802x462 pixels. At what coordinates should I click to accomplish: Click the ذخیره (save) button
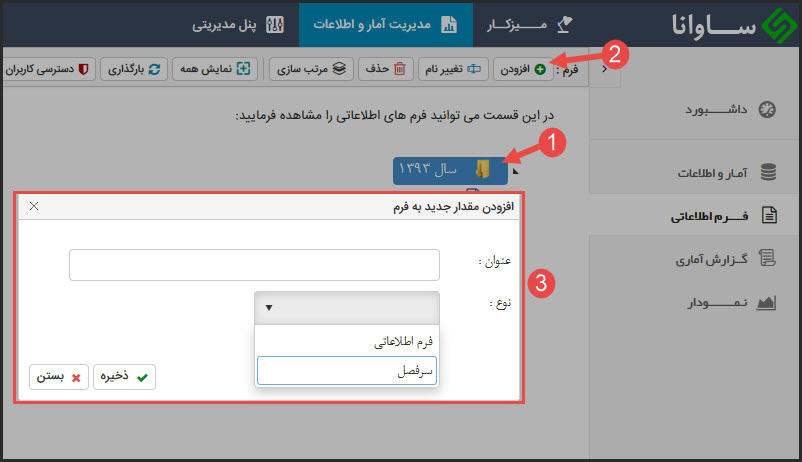tap(124, 377)
